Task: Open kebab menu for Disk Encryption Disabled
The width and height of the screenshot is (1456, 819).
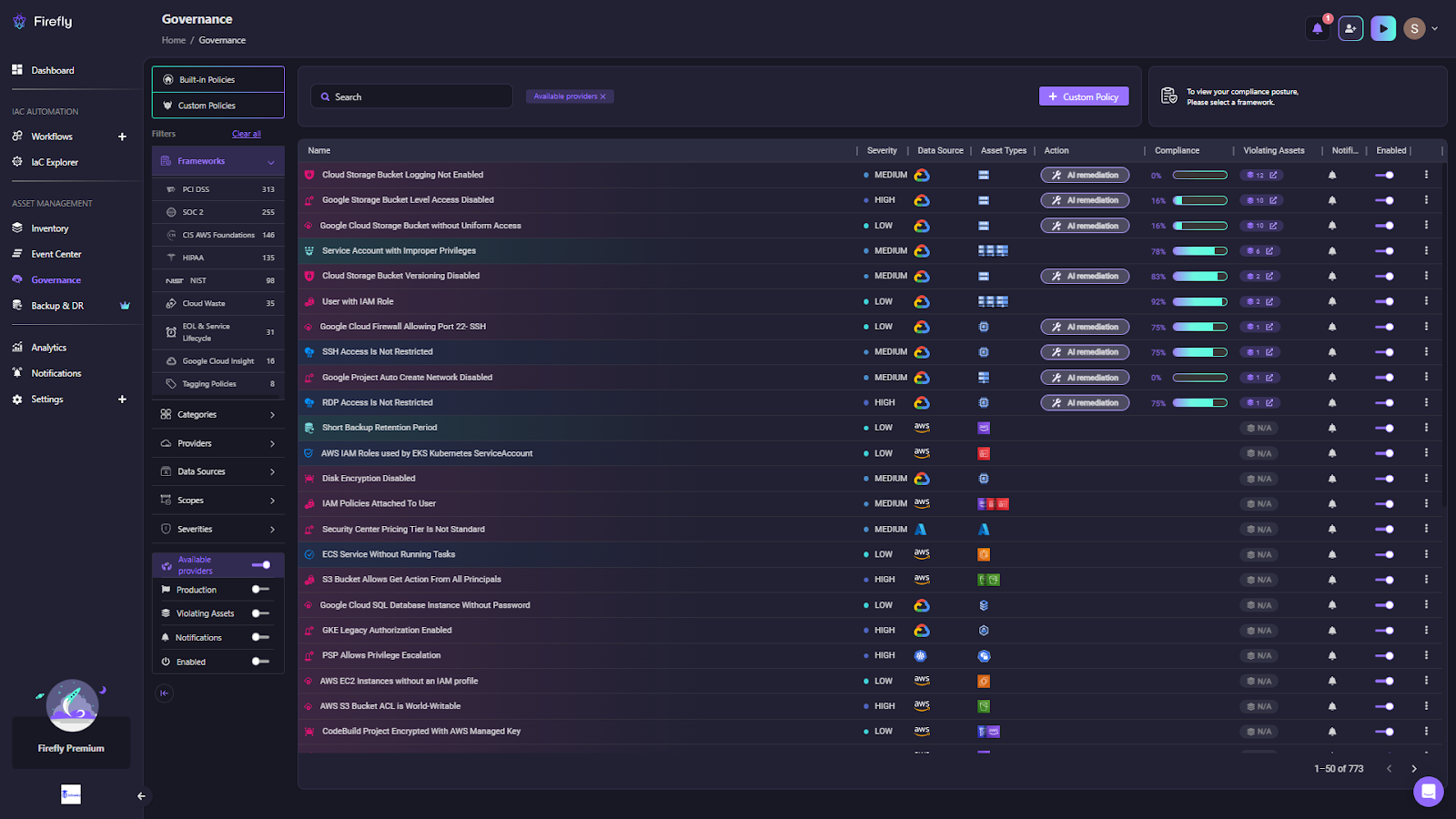Action: point(1426,478)
